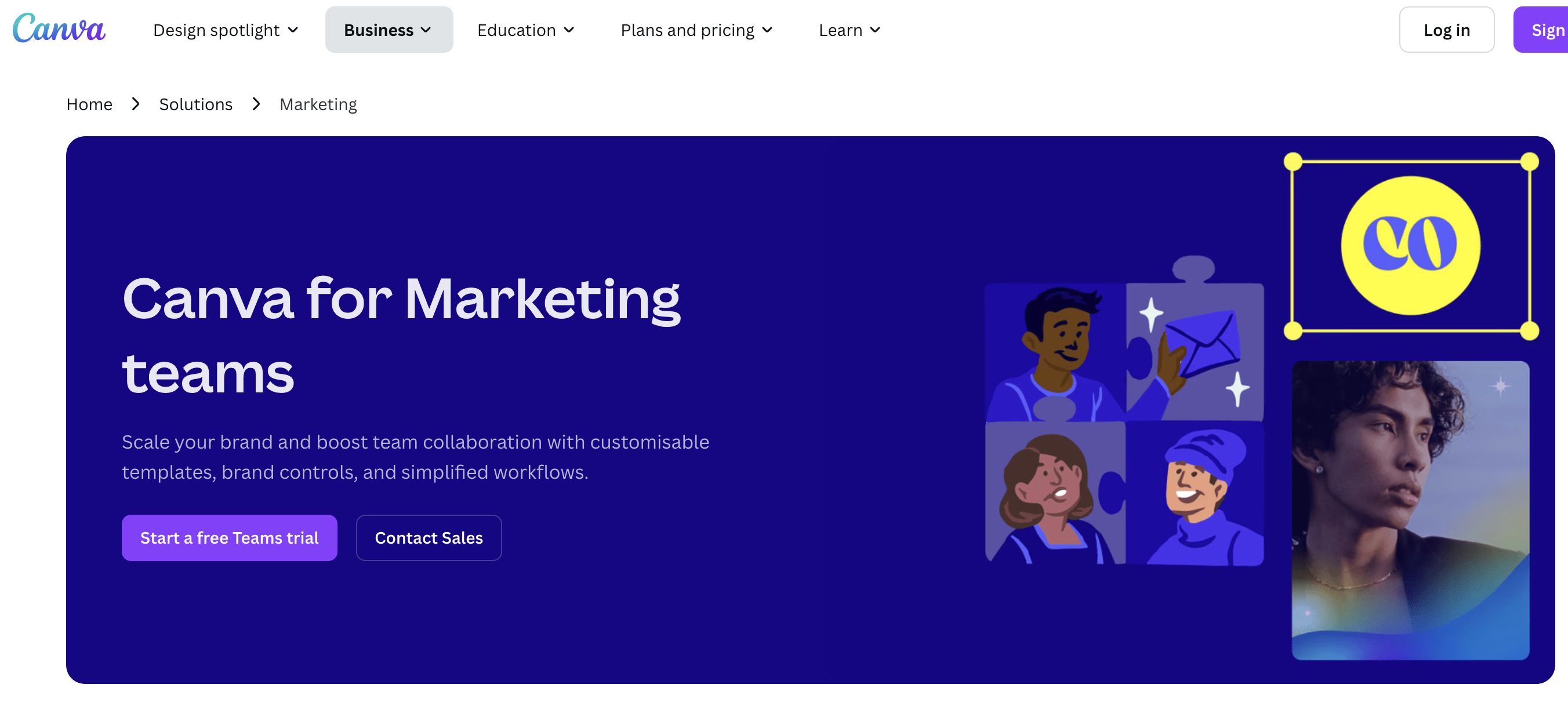Click the Canva logo
The image size is (1568, 728).
tap(59, 28)
